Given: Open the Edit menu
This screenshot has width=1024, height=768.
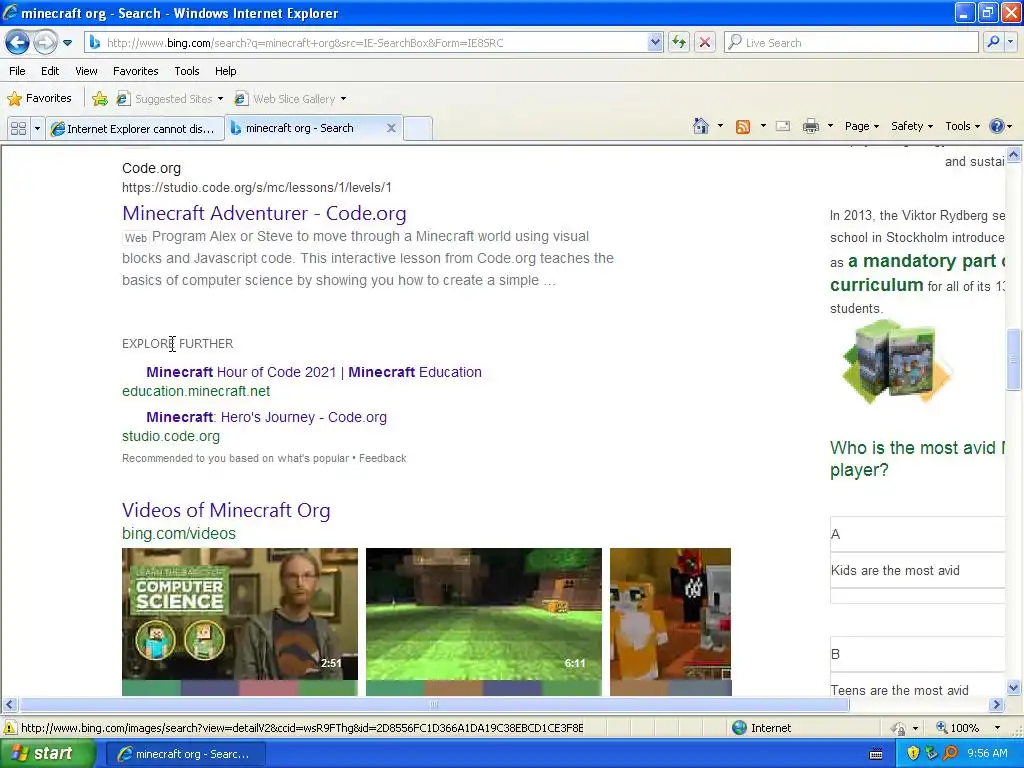Looking at the screenshot, I should coord(50,71).
